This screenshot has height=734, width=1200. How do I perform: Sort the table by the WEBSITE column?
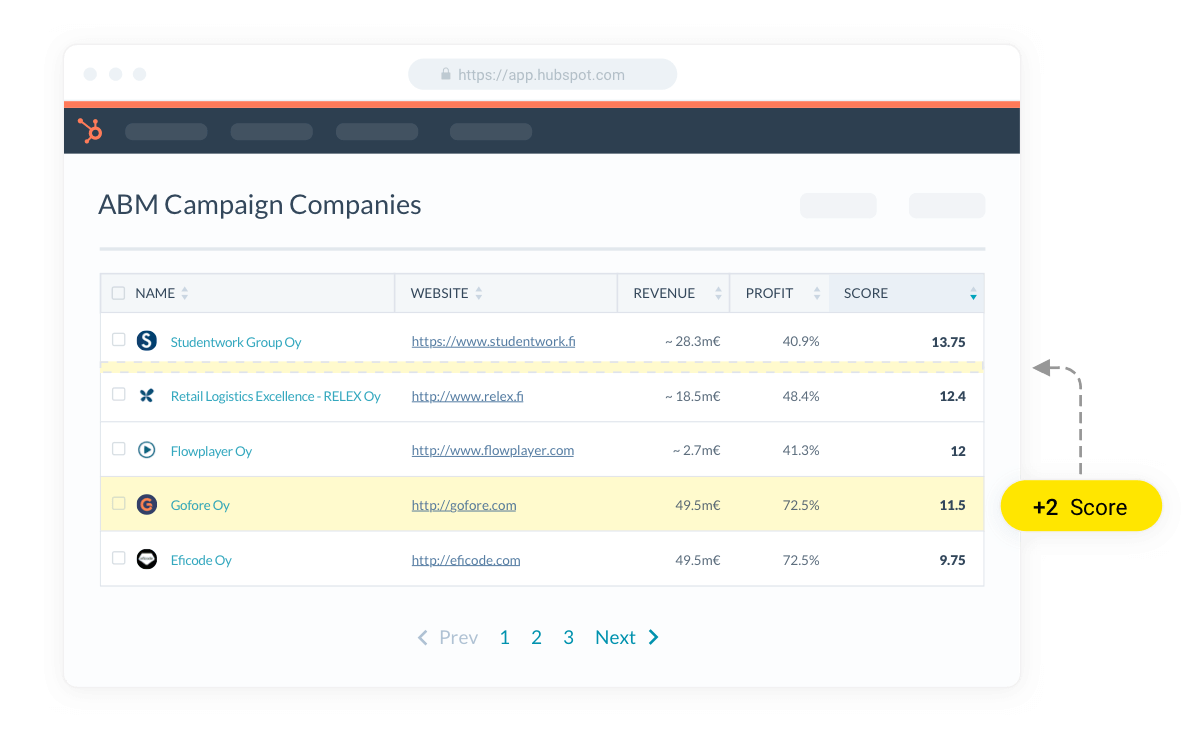pos(478,293)
